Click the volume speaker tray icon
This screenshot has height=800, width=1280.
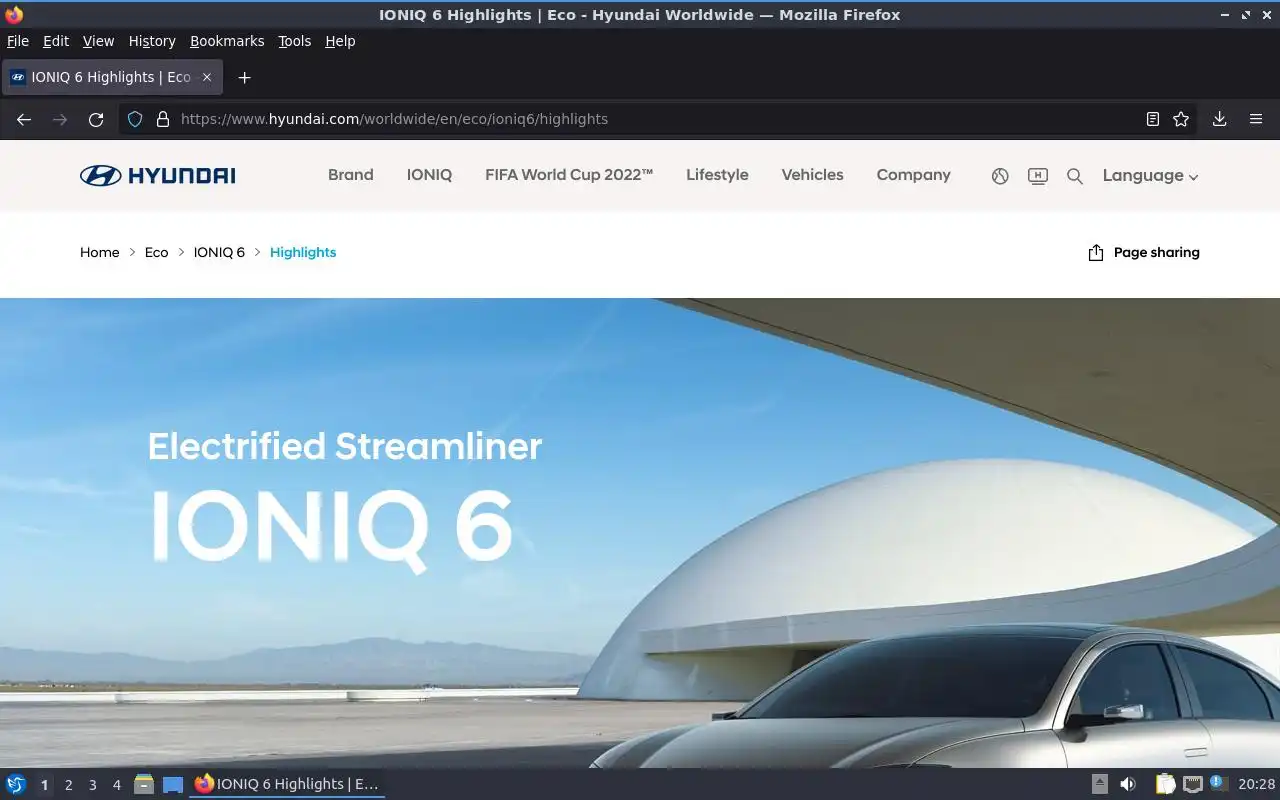point(1128,785)
